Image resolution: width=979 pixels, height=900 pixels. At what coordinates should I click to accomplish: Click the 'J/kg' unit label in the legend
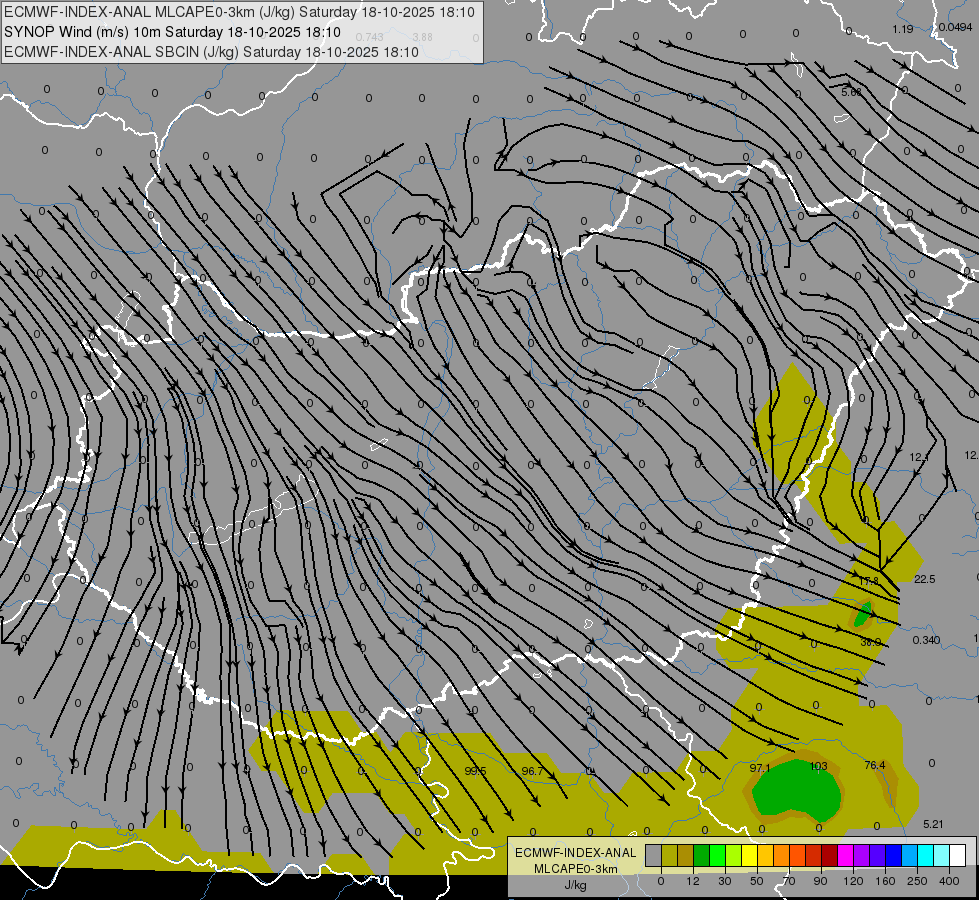575,885
